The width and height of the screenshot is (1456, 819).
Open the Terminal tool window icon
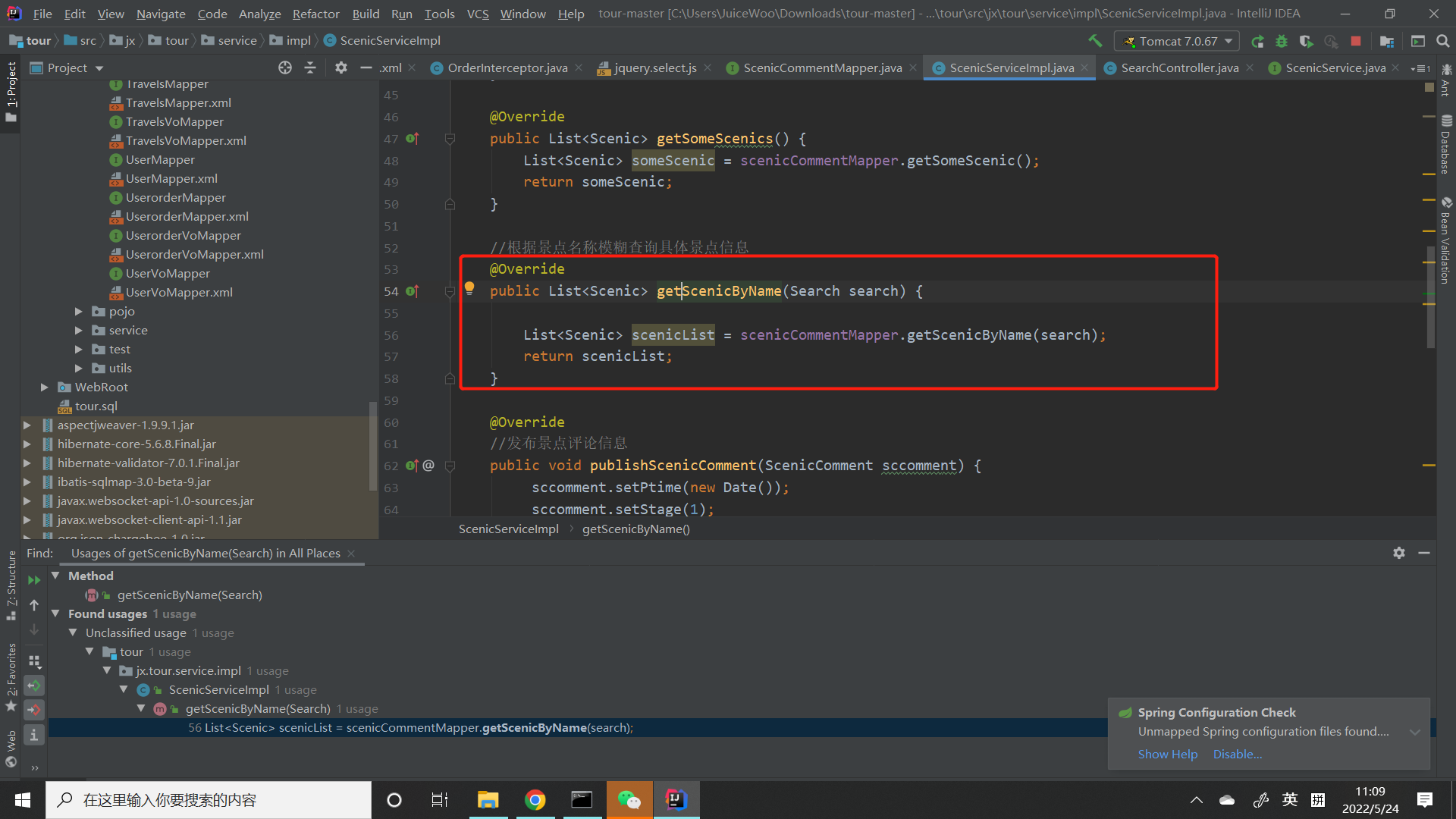1418,41
